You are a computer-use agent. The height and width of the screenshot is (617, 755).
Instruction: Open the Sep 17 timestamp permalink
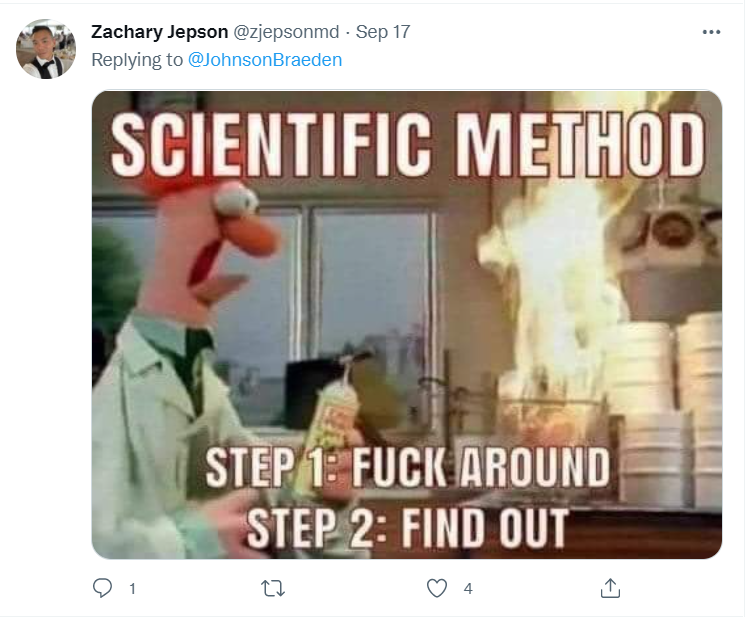383,32
